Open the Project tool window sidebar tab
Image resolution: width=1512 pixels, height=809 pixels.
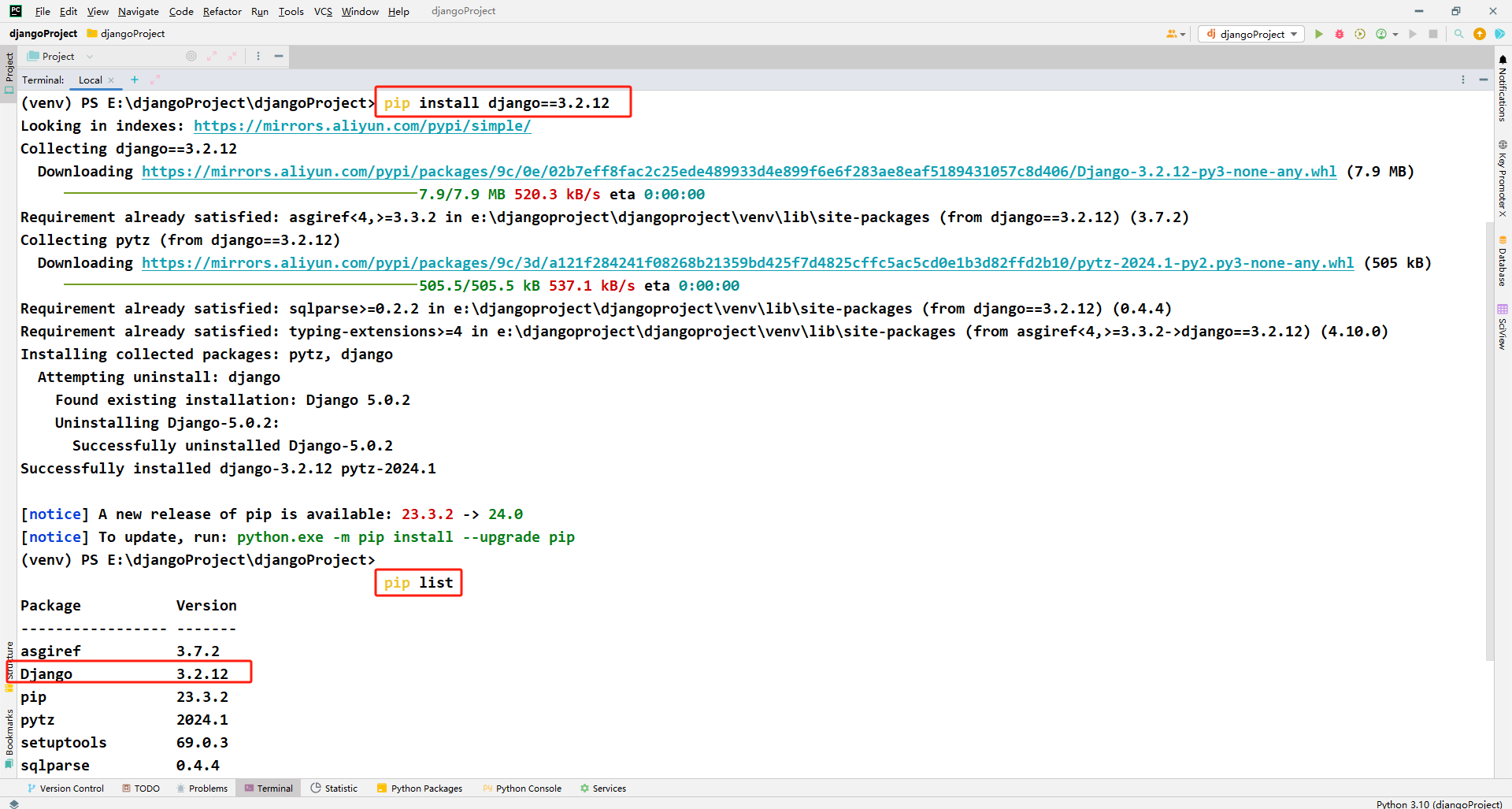click(9, 72)
